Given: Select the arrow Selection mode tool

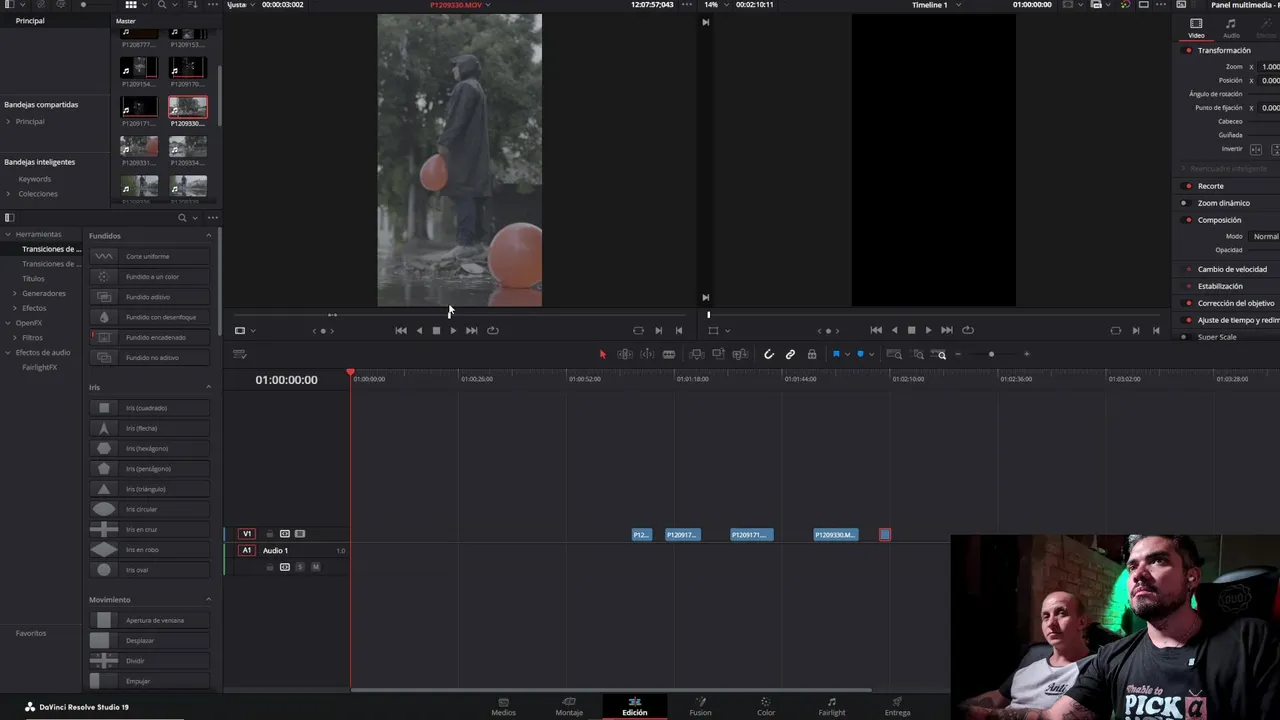Looking at the screenshot, I should [602, 354].
